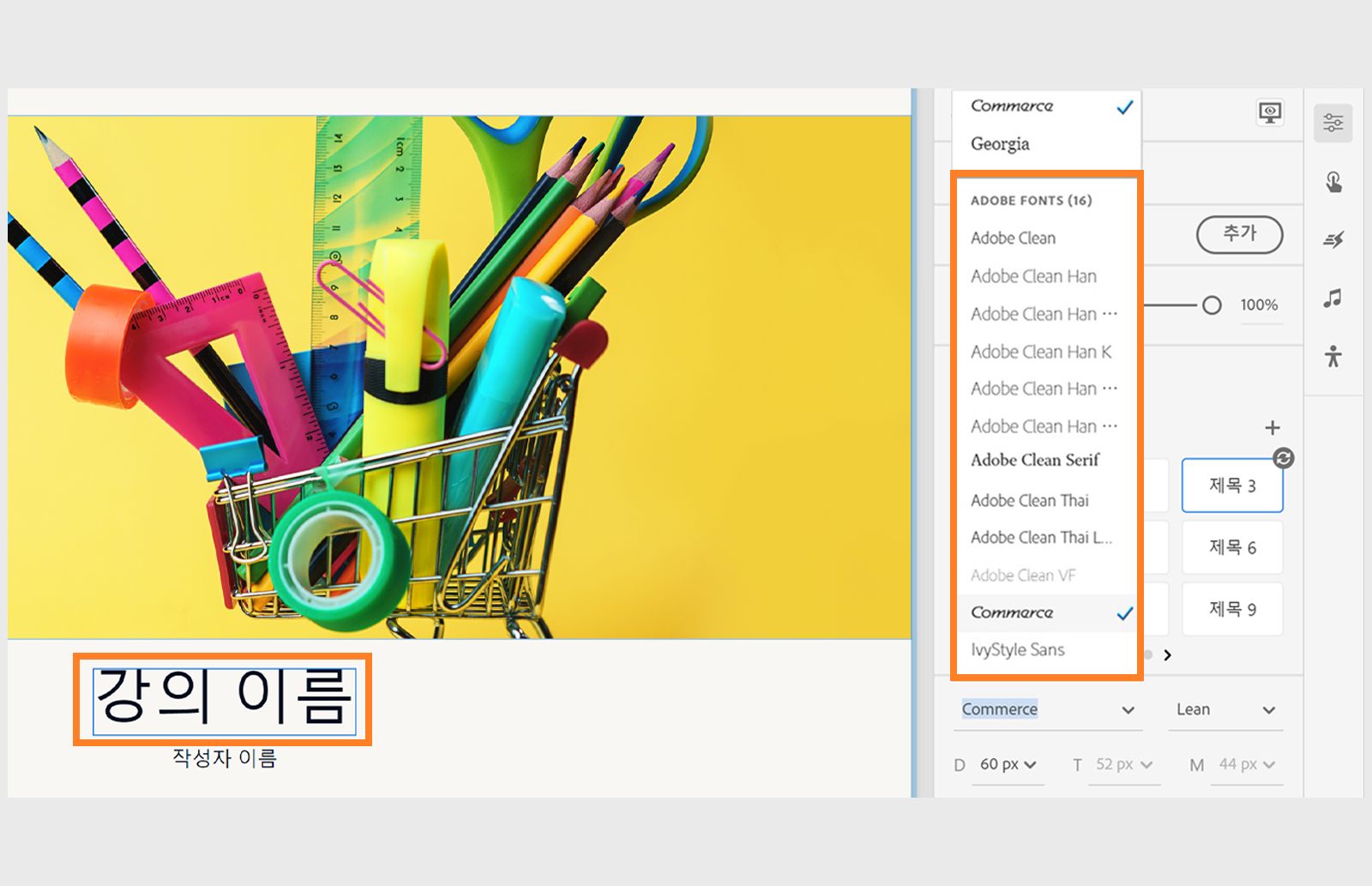Show next presets with the right chevron
The width and height of the screenshot is (1372, 886).
coord(1167,655)
